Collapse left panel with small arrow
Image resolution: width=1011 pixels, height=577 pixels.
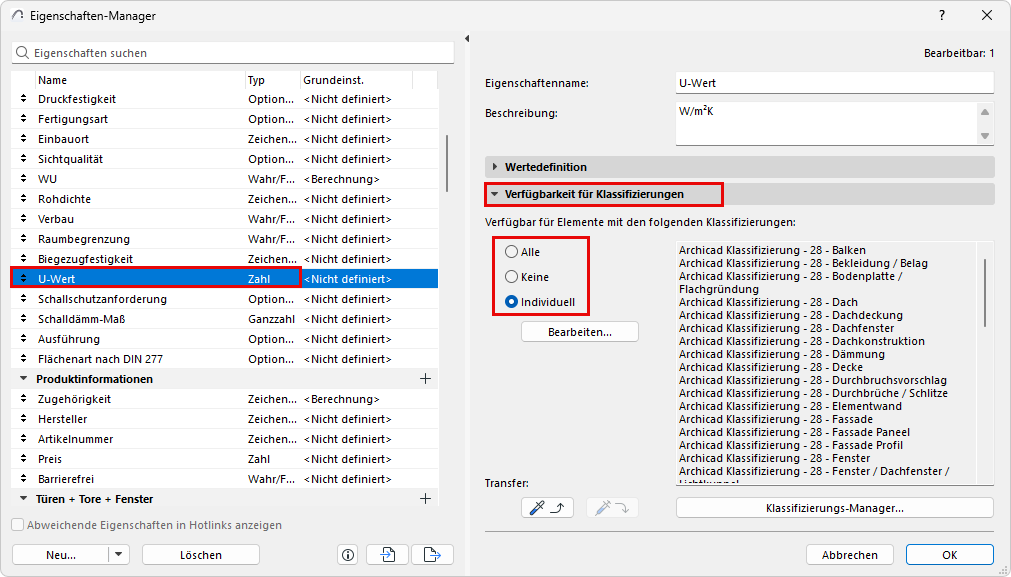pyautogui.click(x=467, y=39)
